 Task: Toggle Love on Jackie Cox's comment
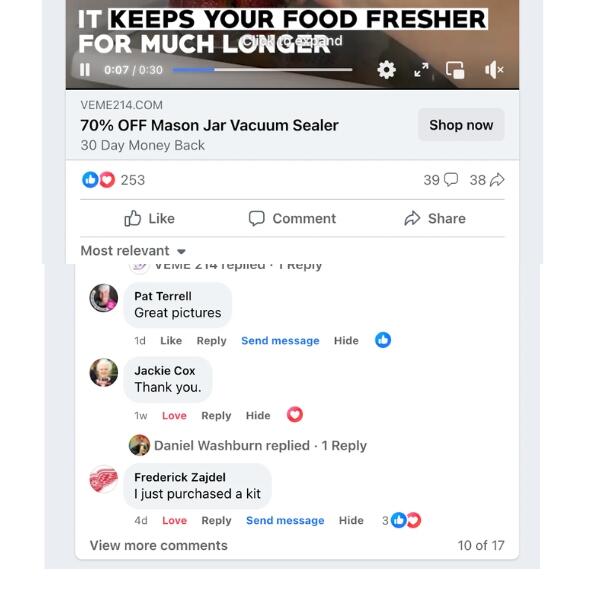pos(174,416)
